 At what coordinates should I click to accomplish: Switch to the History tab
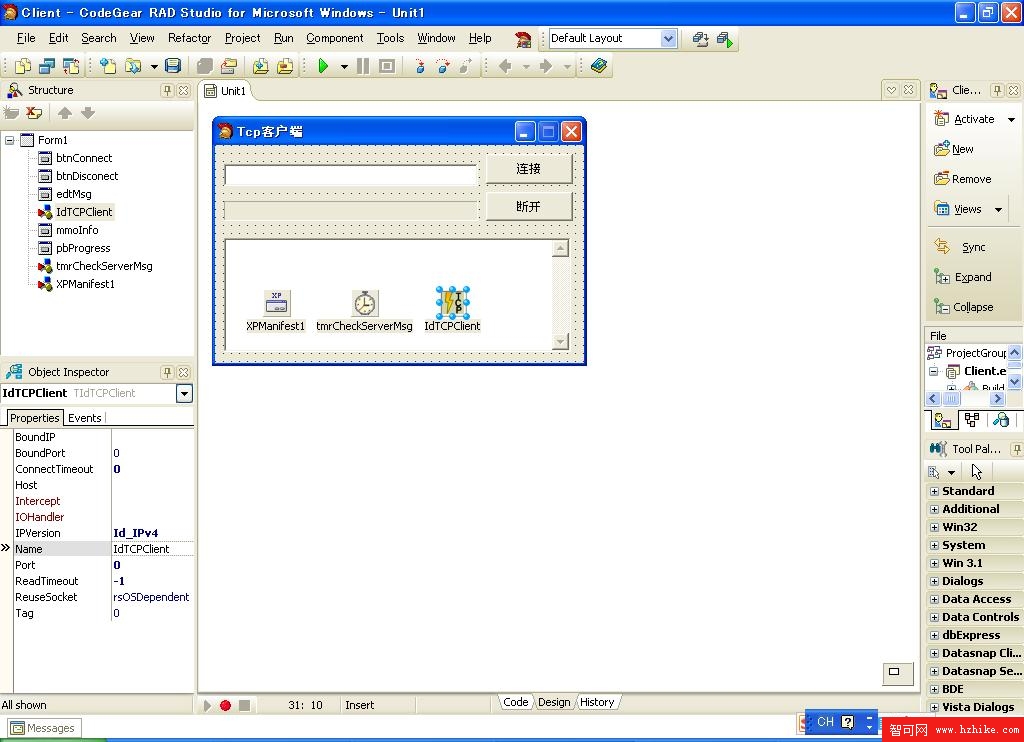click(x=597, y=702)
